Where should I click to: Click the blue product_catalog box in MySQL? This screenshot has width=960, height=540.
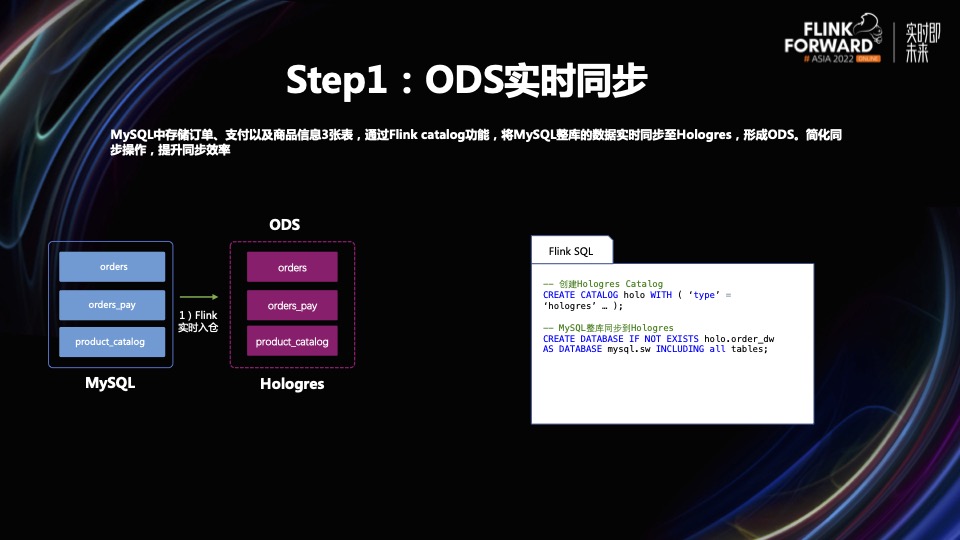pos(112,342)
